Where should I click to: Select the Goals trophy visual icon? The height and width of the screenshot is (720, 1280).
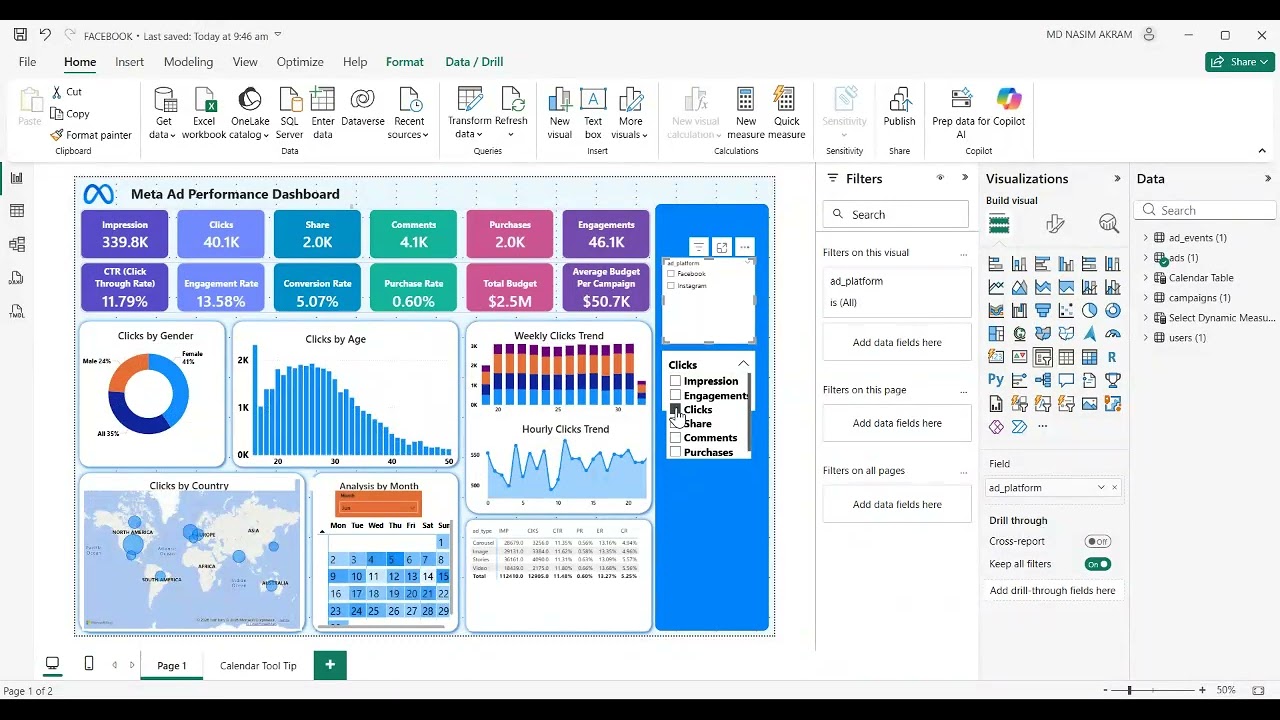(x=1112, y=380)
